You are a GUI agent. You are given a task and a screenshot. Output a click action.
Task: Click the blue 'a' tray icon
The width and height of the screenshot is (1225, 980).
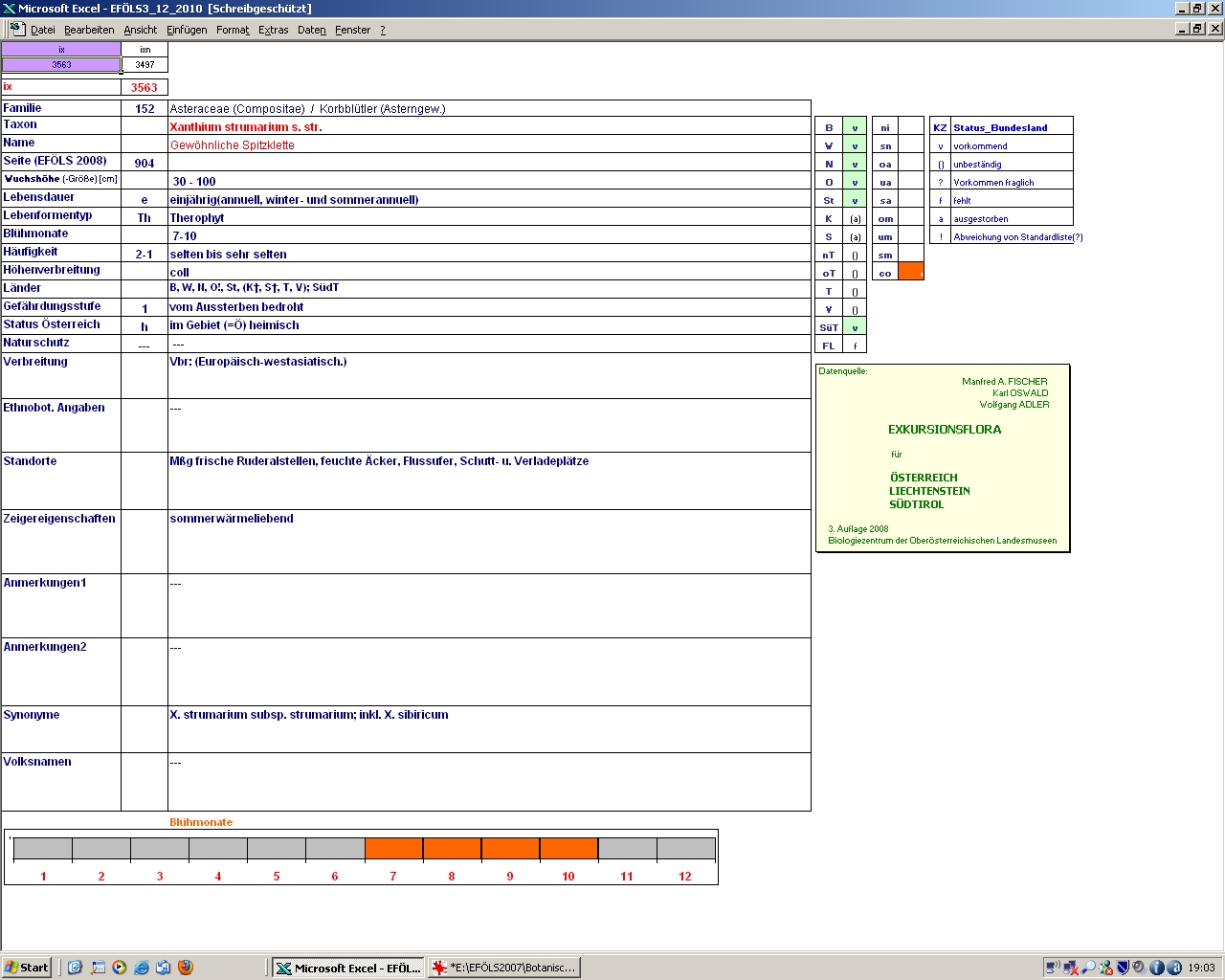click(1174, 968)
